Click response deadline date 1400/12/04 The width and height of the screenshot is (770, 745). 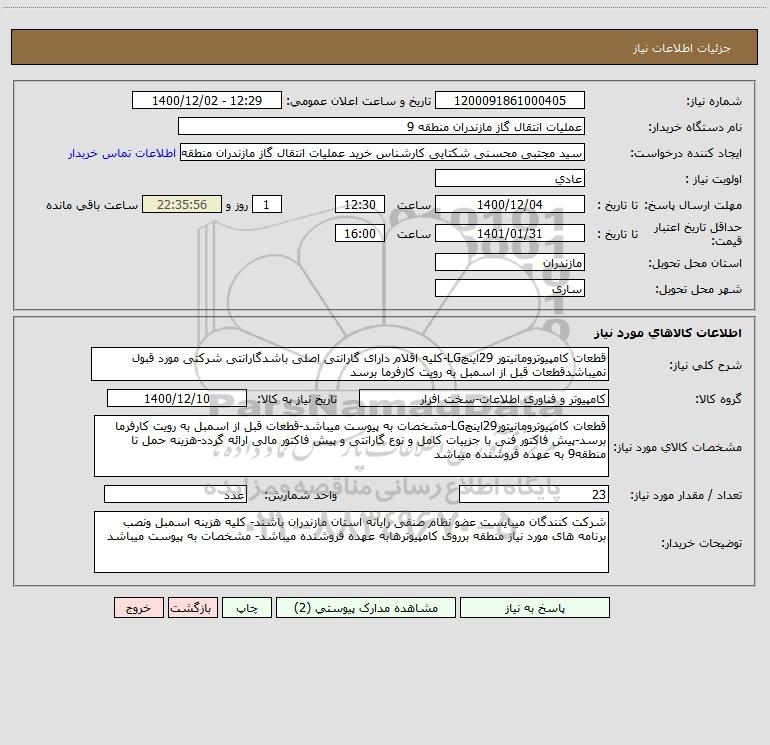[510, 204]
